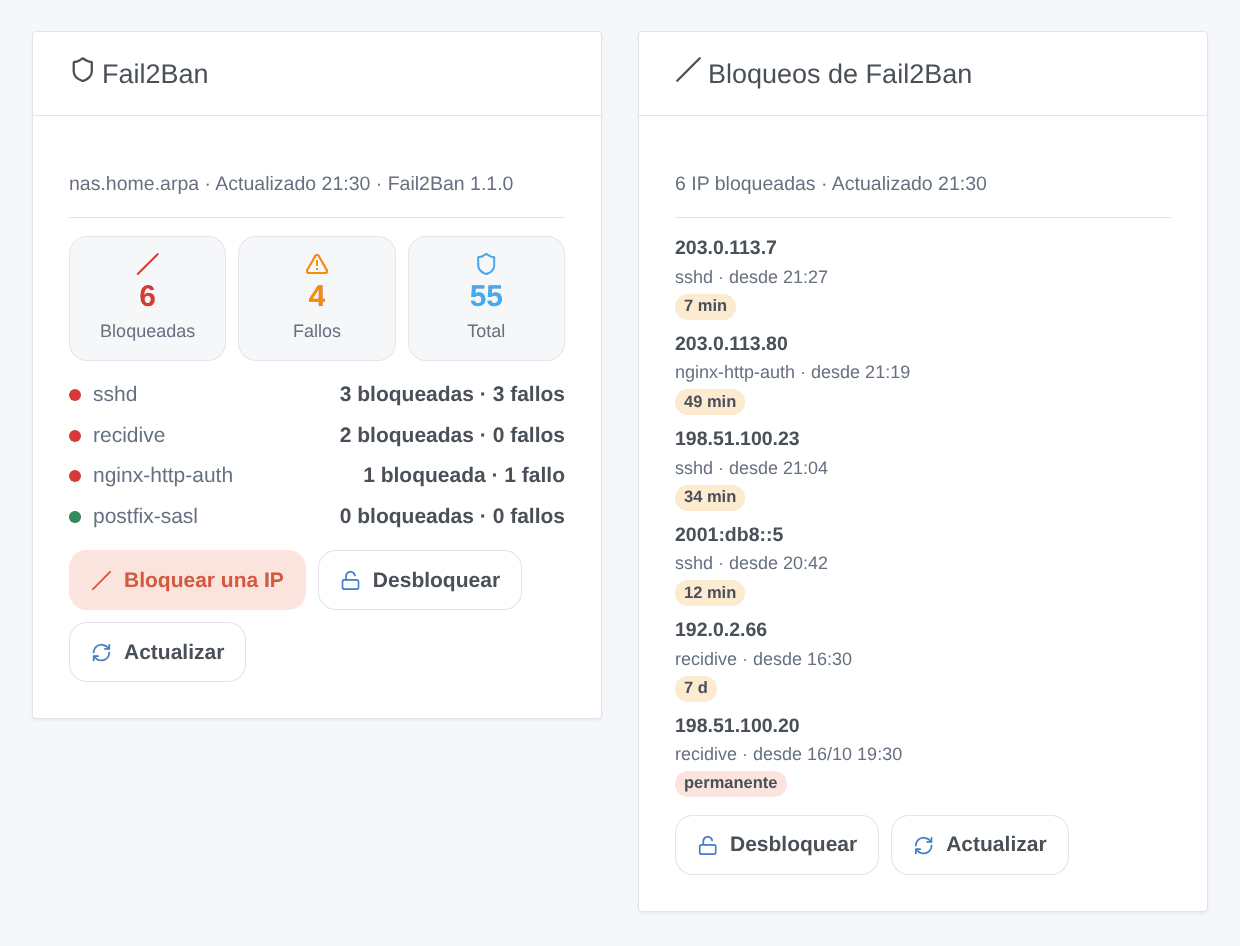Click the red status dot for recidive jail
The width and height of the screenshot is (1240, 946).
[x=75, y=436]
